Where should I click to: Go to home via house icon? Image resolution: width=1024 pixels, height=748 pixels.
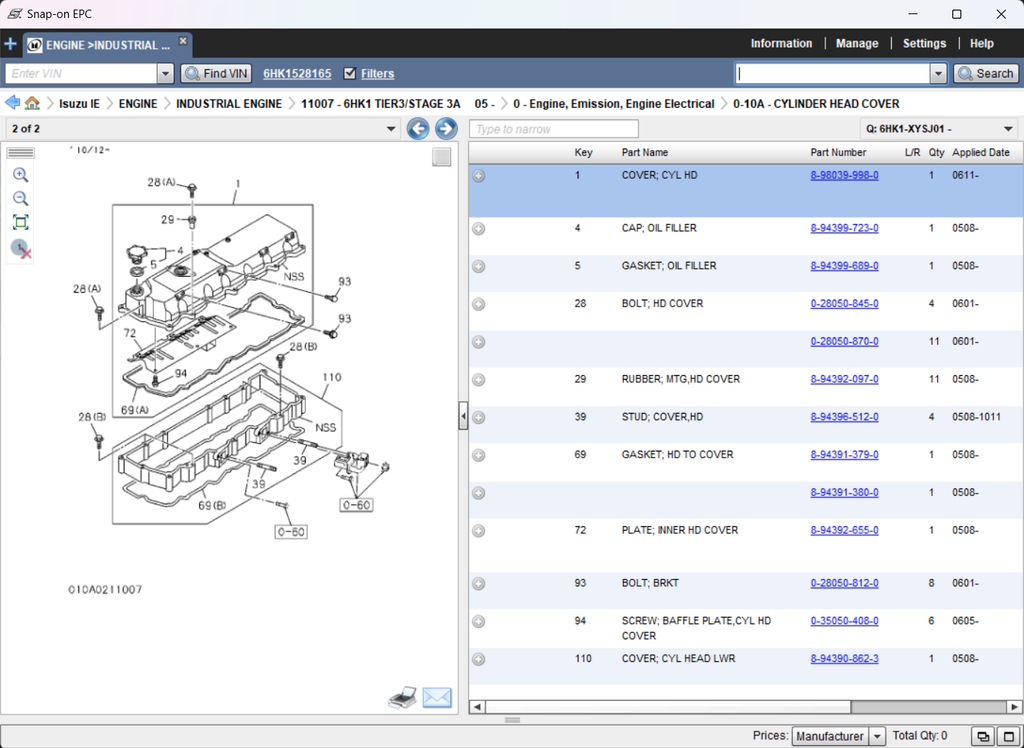(x=32, y=103)
